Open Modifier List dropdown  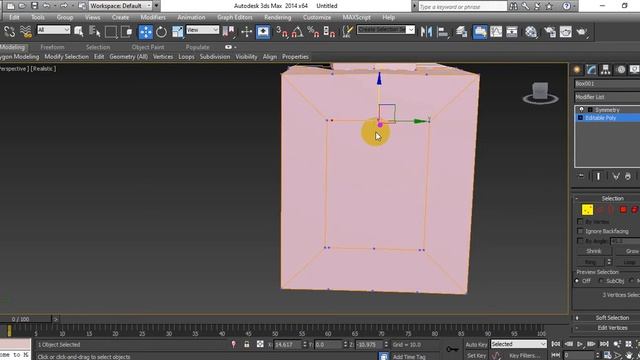coord(607,97)
